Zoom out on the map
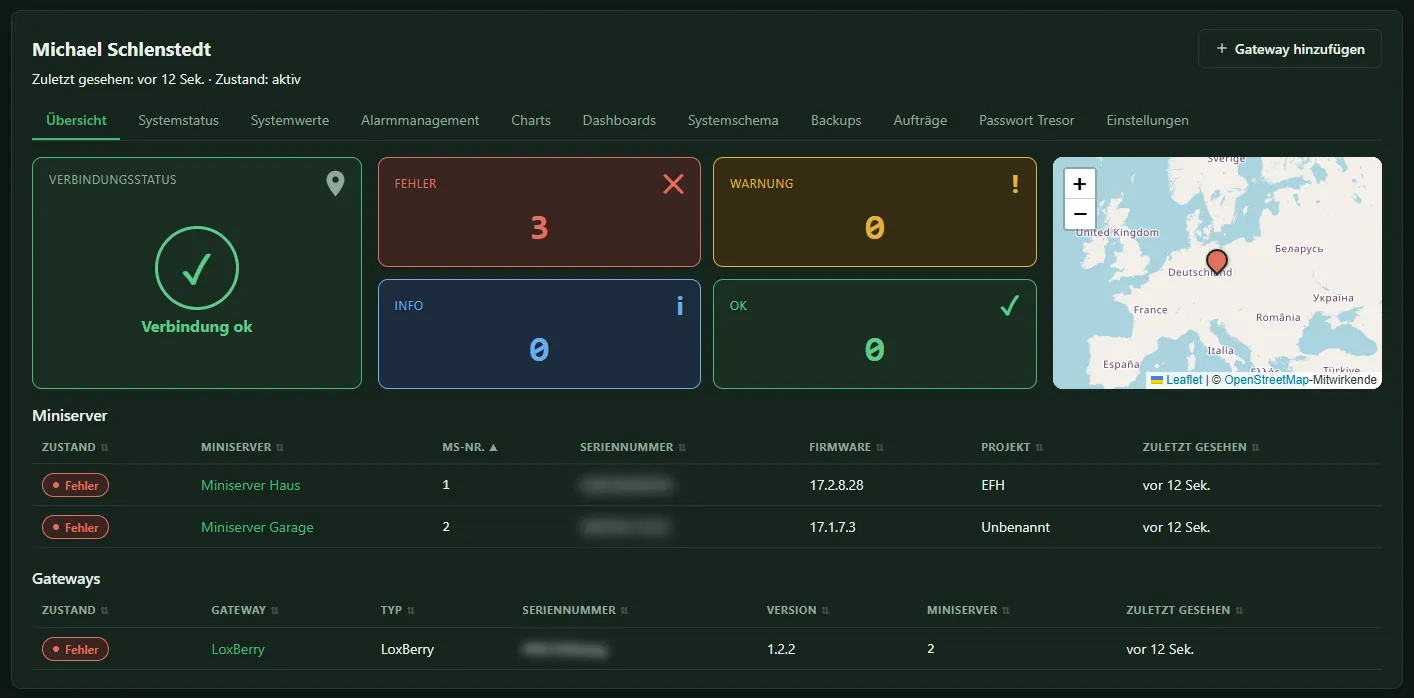This screenshot has height=698, width=1414. [1080, 214]
